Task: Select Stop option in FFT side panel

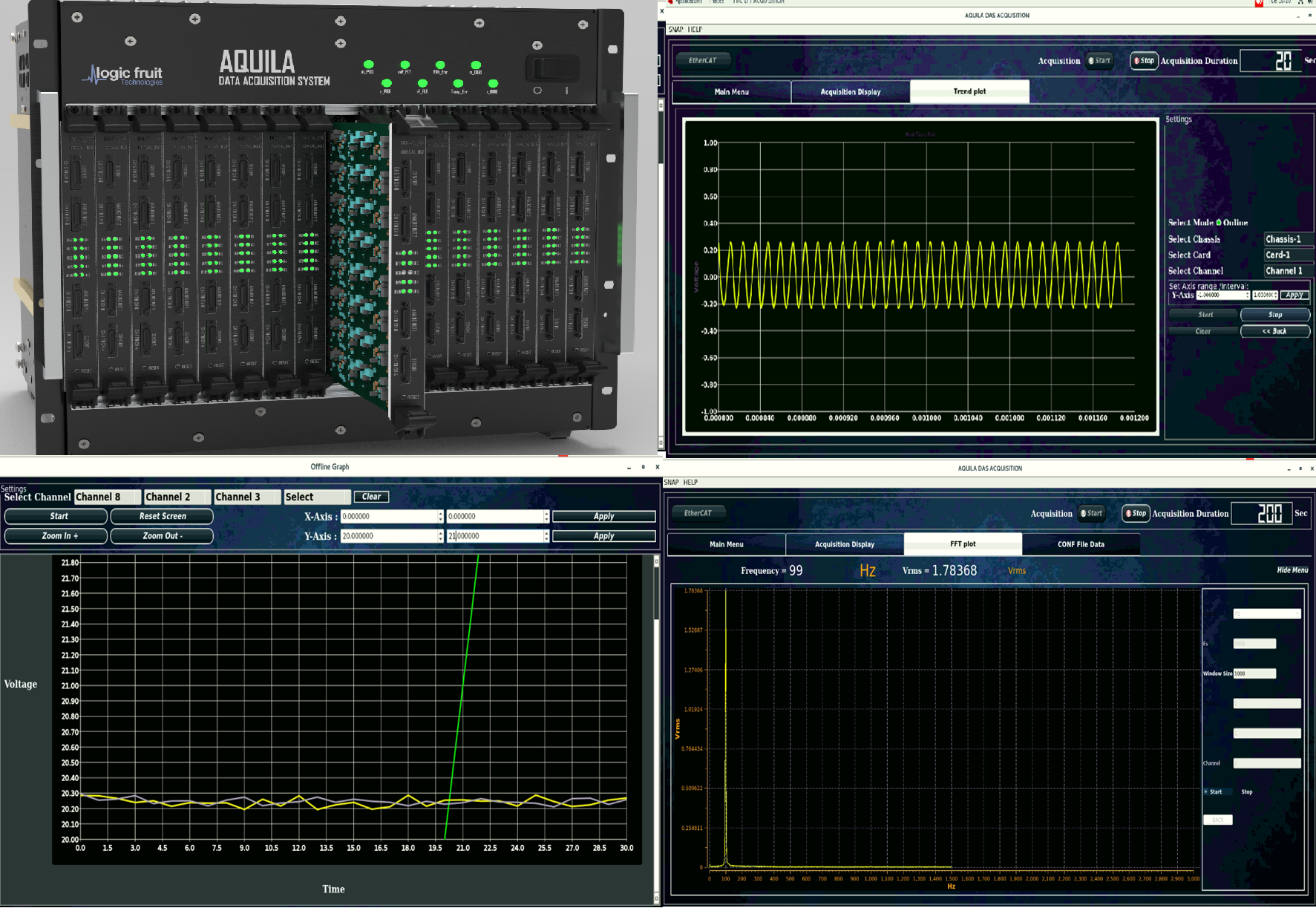Action: click(x=1247, y=792)
